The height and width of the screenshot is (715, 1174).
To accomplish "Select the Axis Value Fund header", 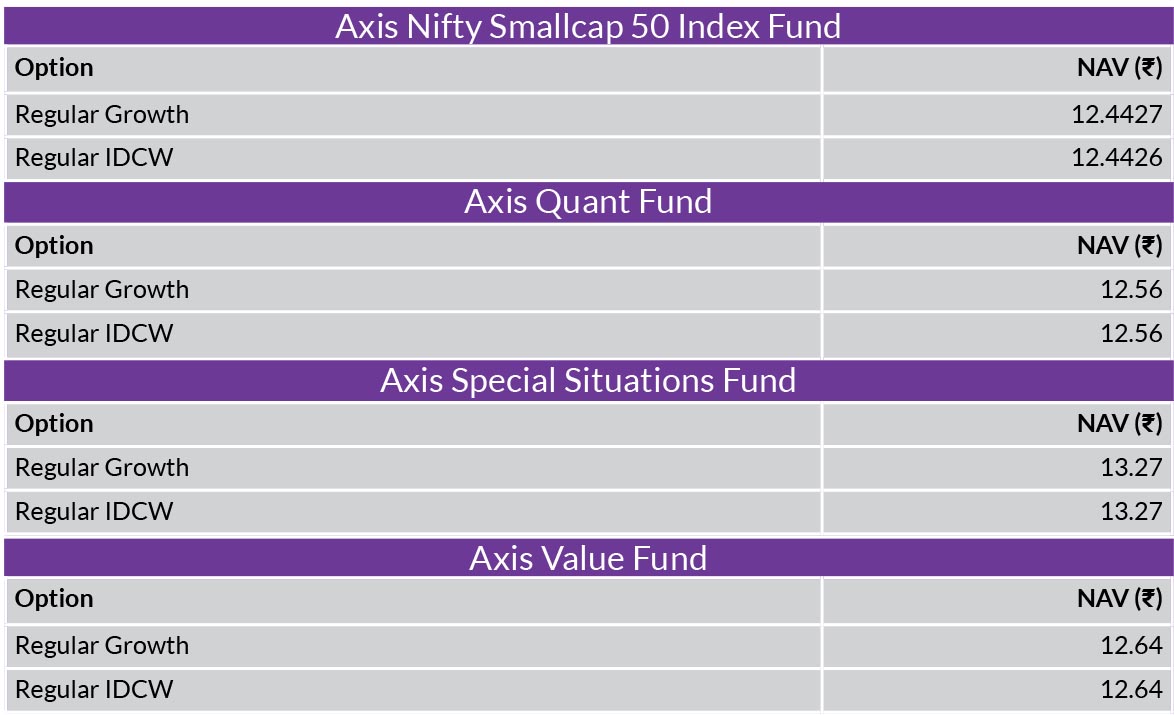I will tap(588, 558).
